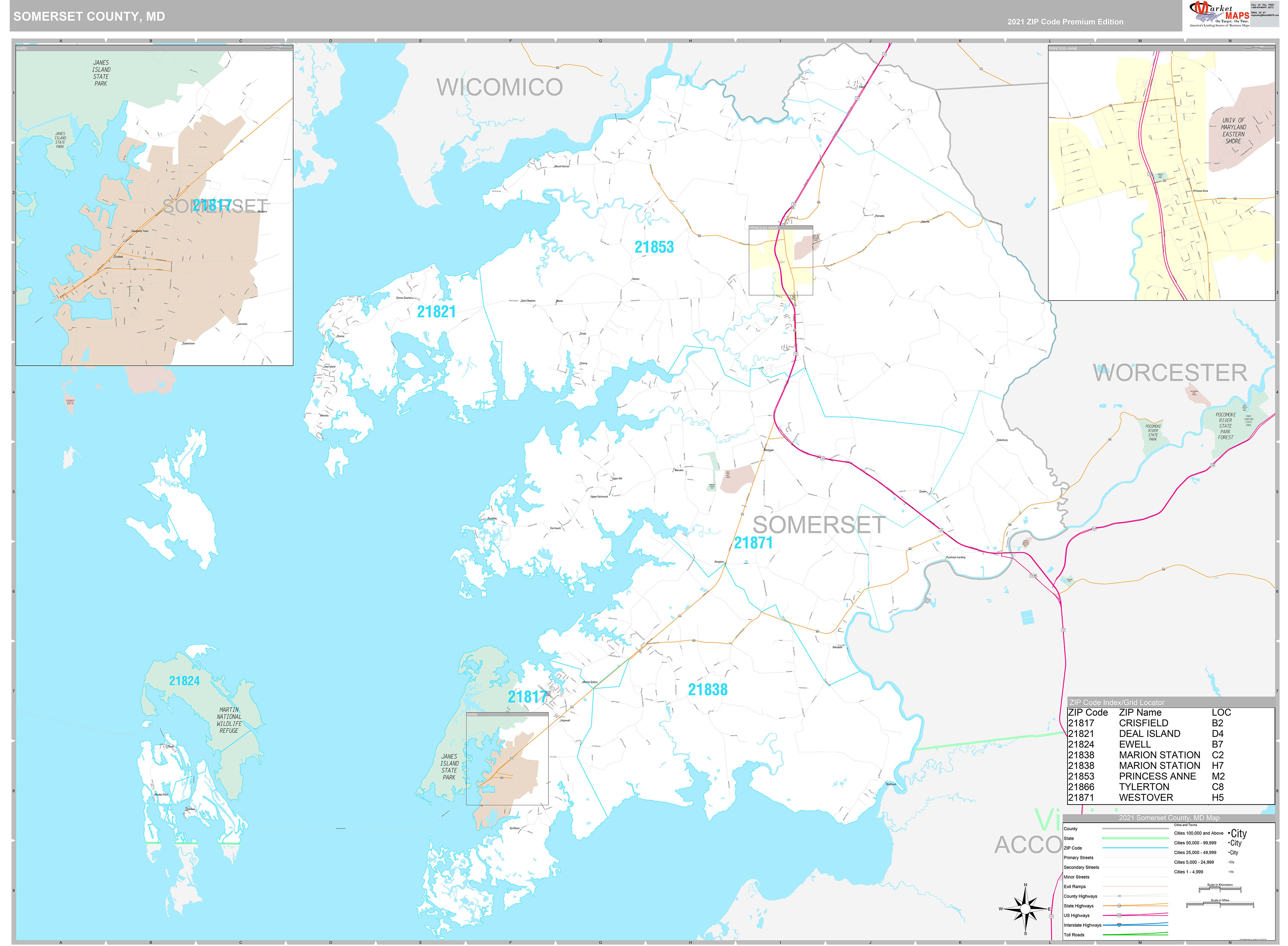Click ZIP label '21817' inside Crisfield inset
The height and width of the screenshot is (946, 1288).
(212, 205)
